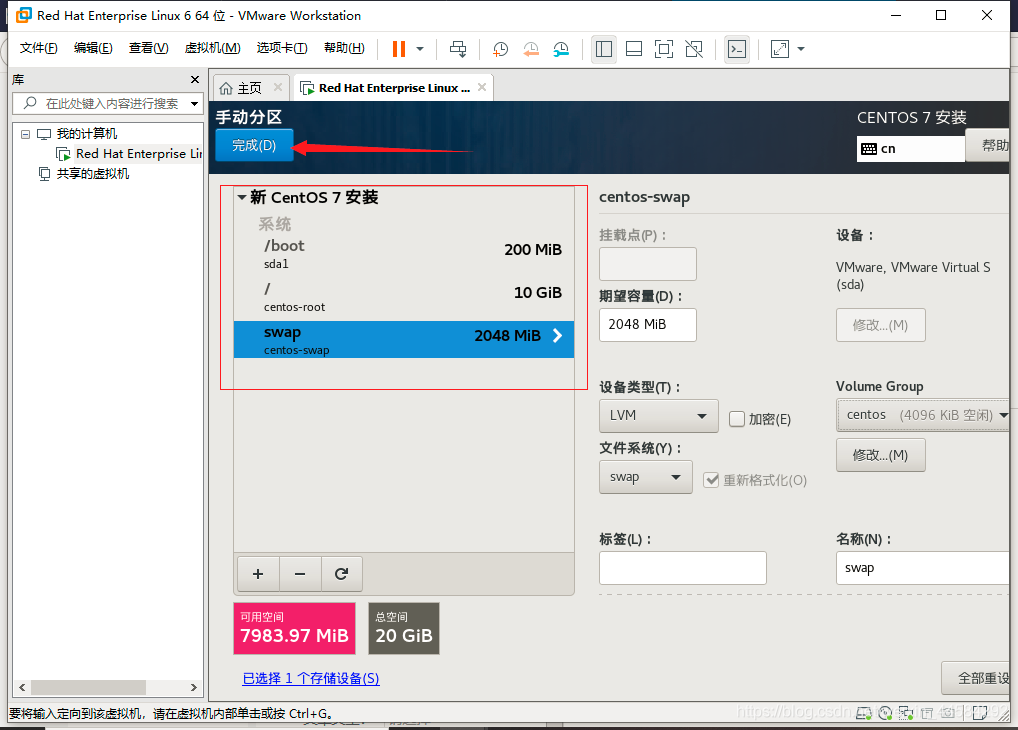Open the 编辑(E) menu
The image size is (1018, 730).
(93, 48)
